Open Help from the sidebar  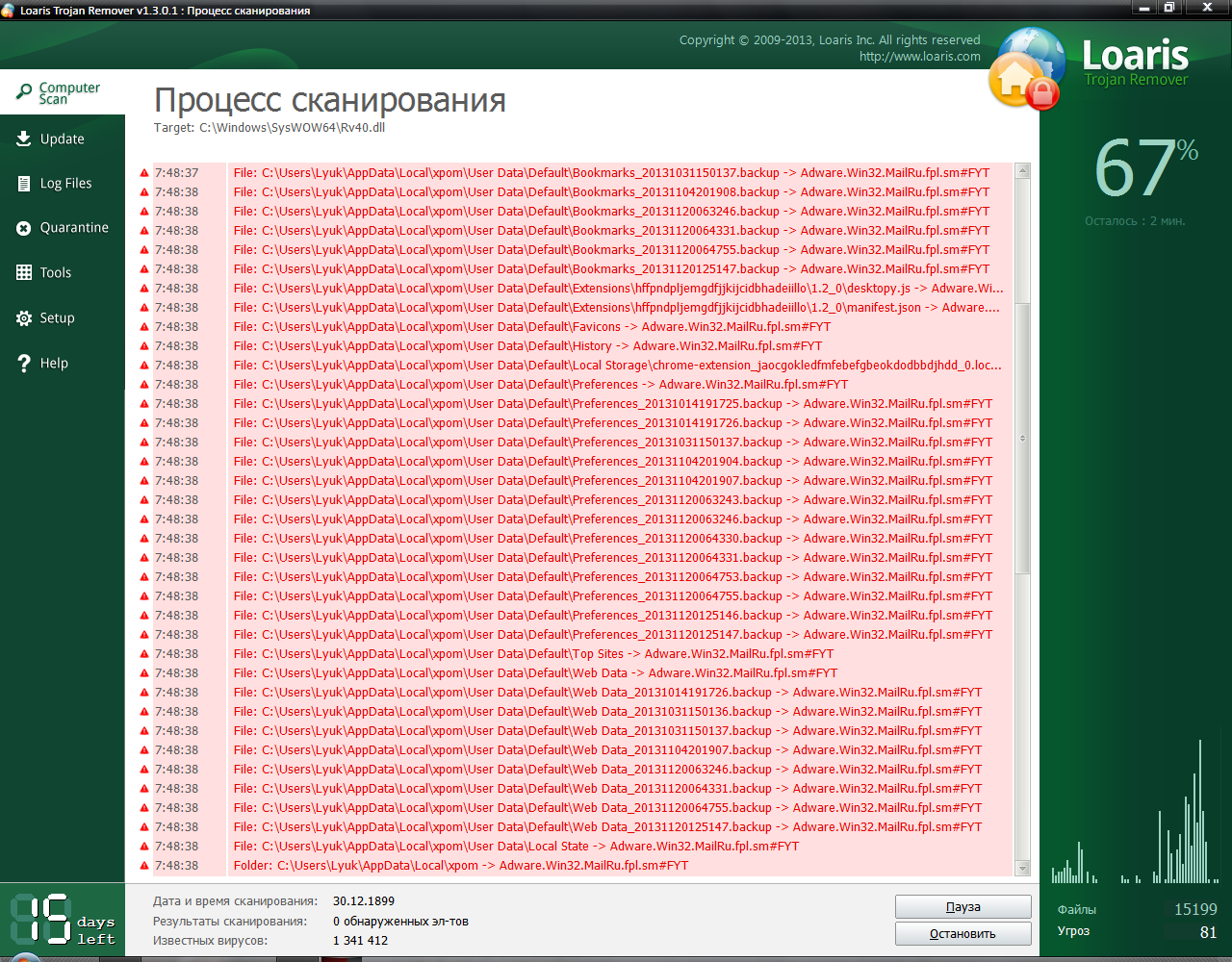[x=63, y=363]
